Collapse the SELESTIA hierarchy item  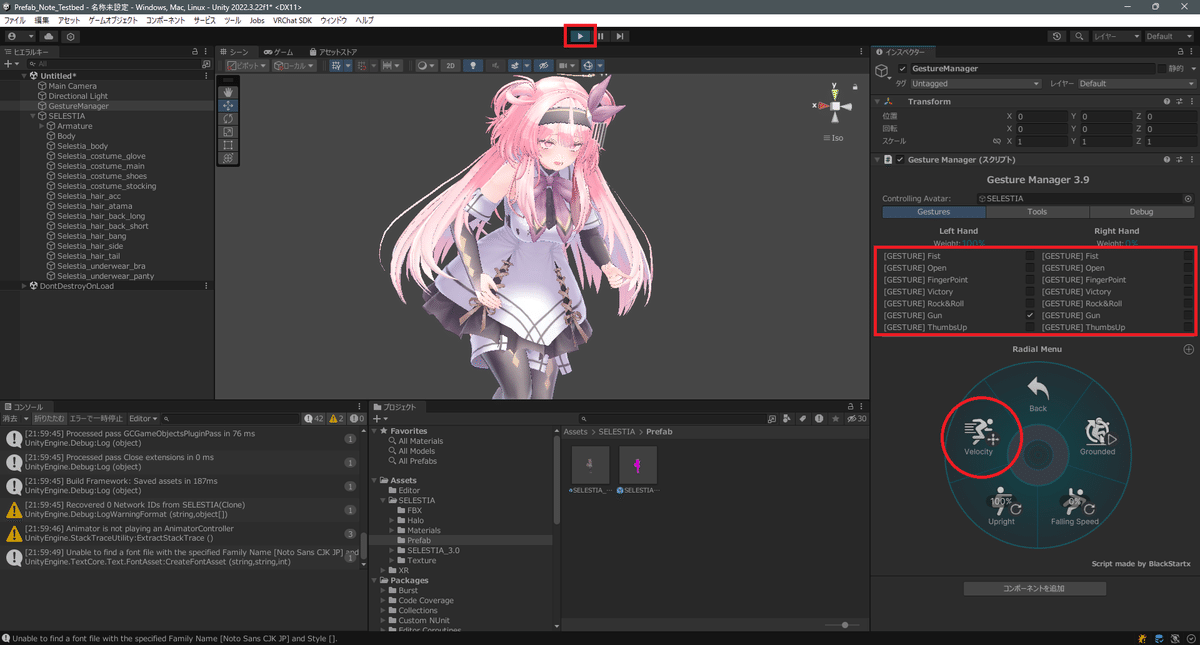tap(33, 115)
